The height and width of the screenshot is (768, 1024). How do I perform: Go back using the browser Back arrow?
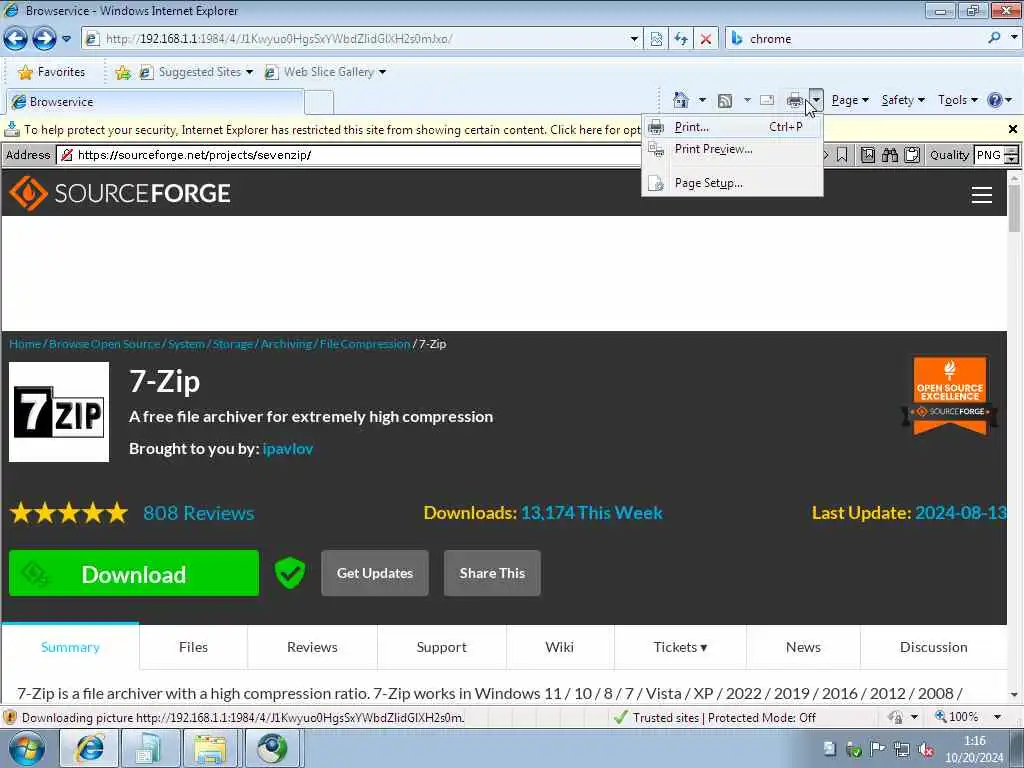pyautogui.click(x=16, y=39)
